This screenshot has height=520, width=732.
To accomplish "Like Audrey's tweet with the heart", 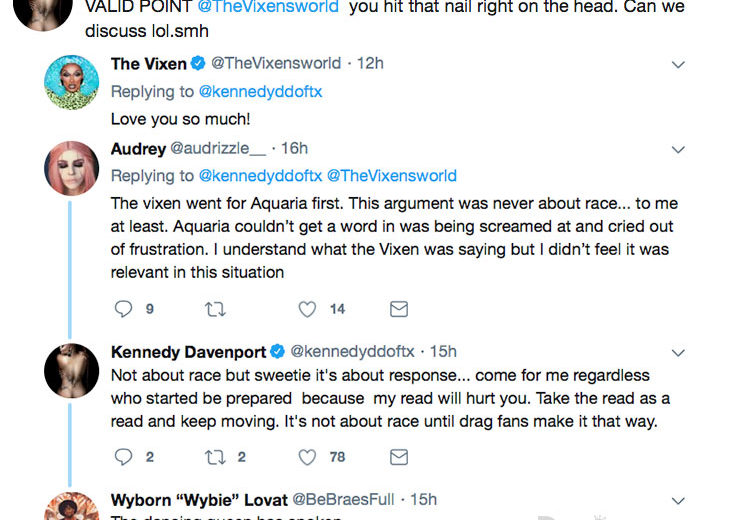I will [x=308, y=309].
